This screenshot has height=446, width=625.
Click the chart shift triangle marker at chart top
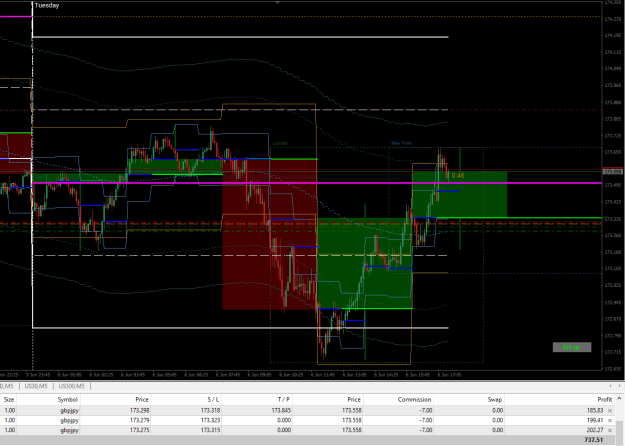point(277,2)
